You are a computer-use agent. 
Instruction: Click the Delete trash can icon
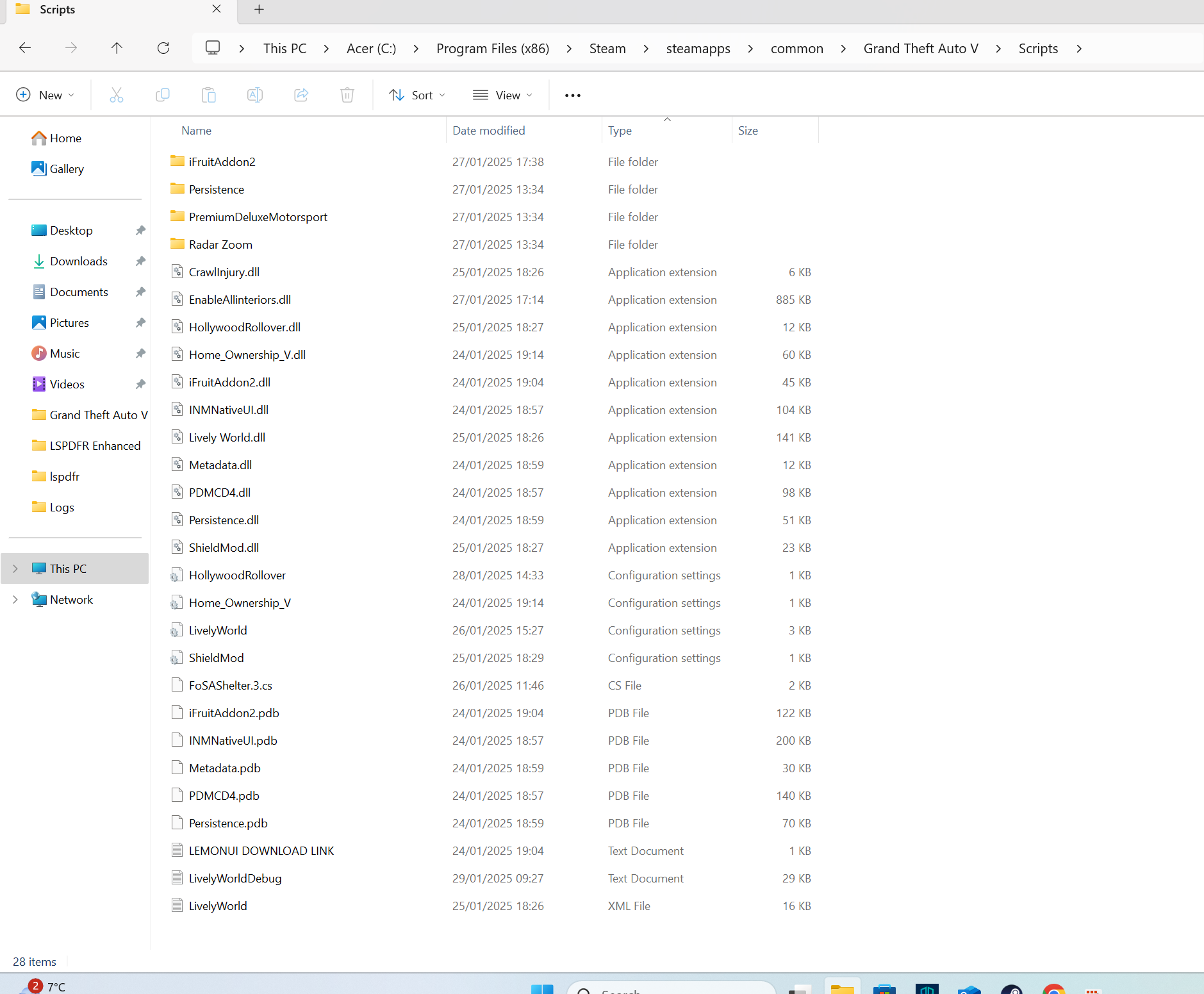click(x=347, y=95)
